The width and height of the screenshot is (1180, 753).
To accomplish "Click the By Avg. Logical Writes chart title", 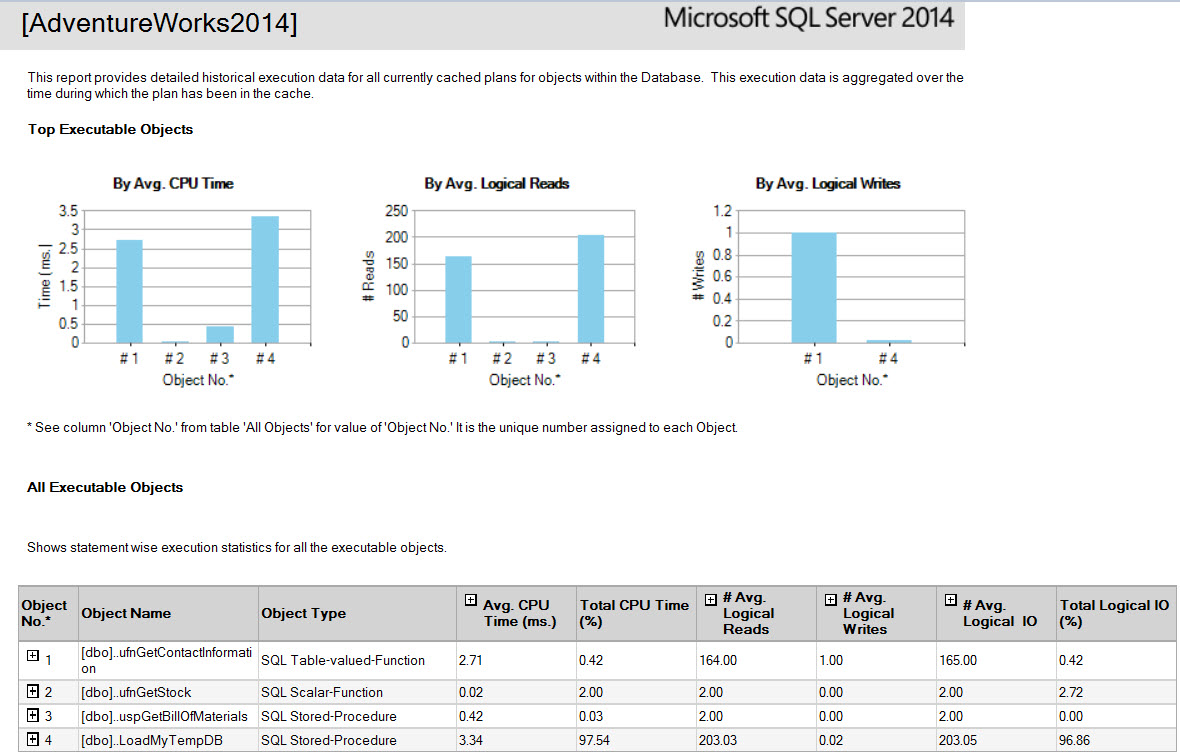I will coord(828,184).
